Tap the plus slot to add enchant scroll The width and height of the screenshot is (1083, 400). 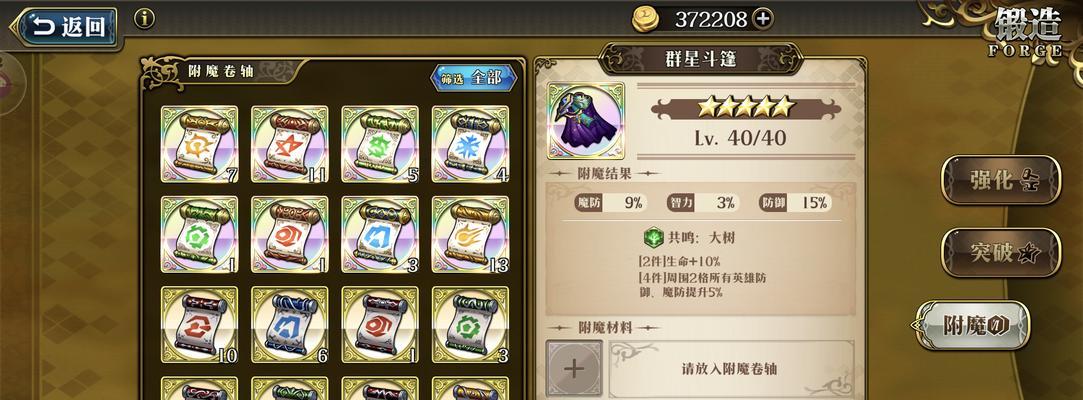(574, 368)
